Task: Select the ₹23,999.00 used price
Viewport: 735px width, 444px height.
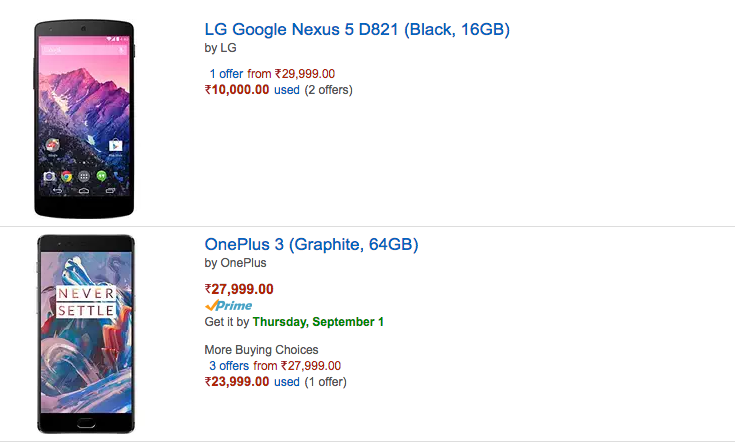Action: (x=237, y=382)
